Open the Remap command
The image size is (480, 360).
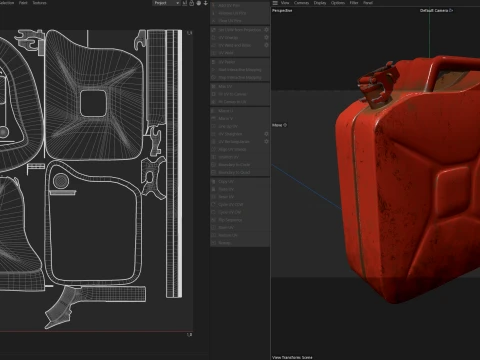click(x=240, y=243)
